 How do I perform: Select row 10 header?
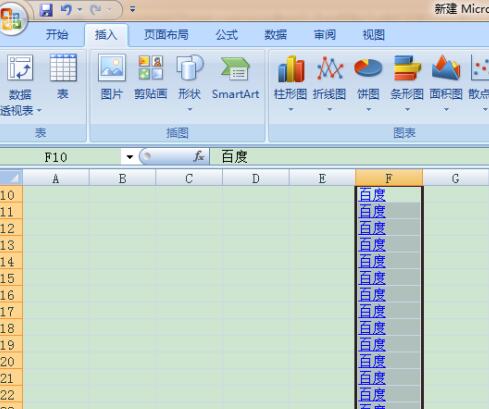point(11,195)
